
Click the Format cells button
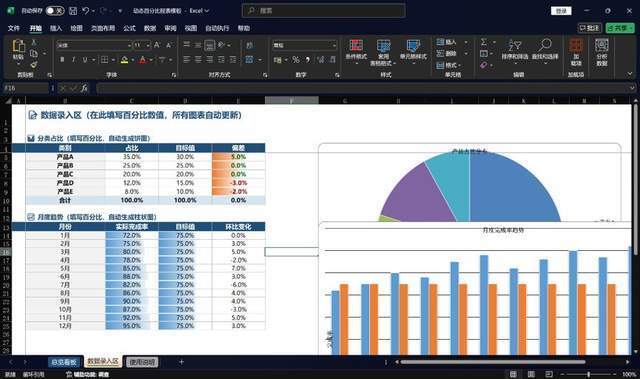point(448,65)
